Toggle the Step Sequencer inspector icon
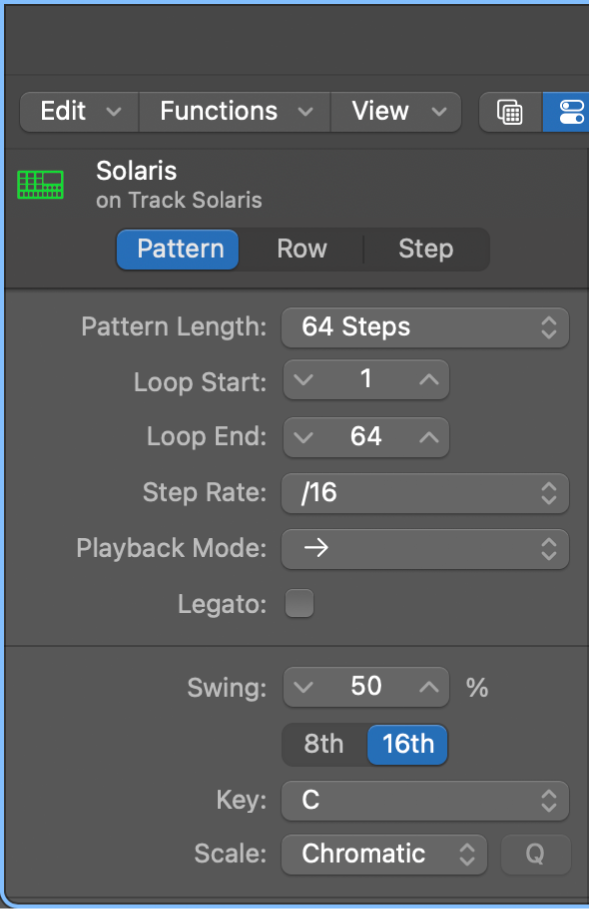The height and width of the screenshot is (910, 592). point(568,112)
